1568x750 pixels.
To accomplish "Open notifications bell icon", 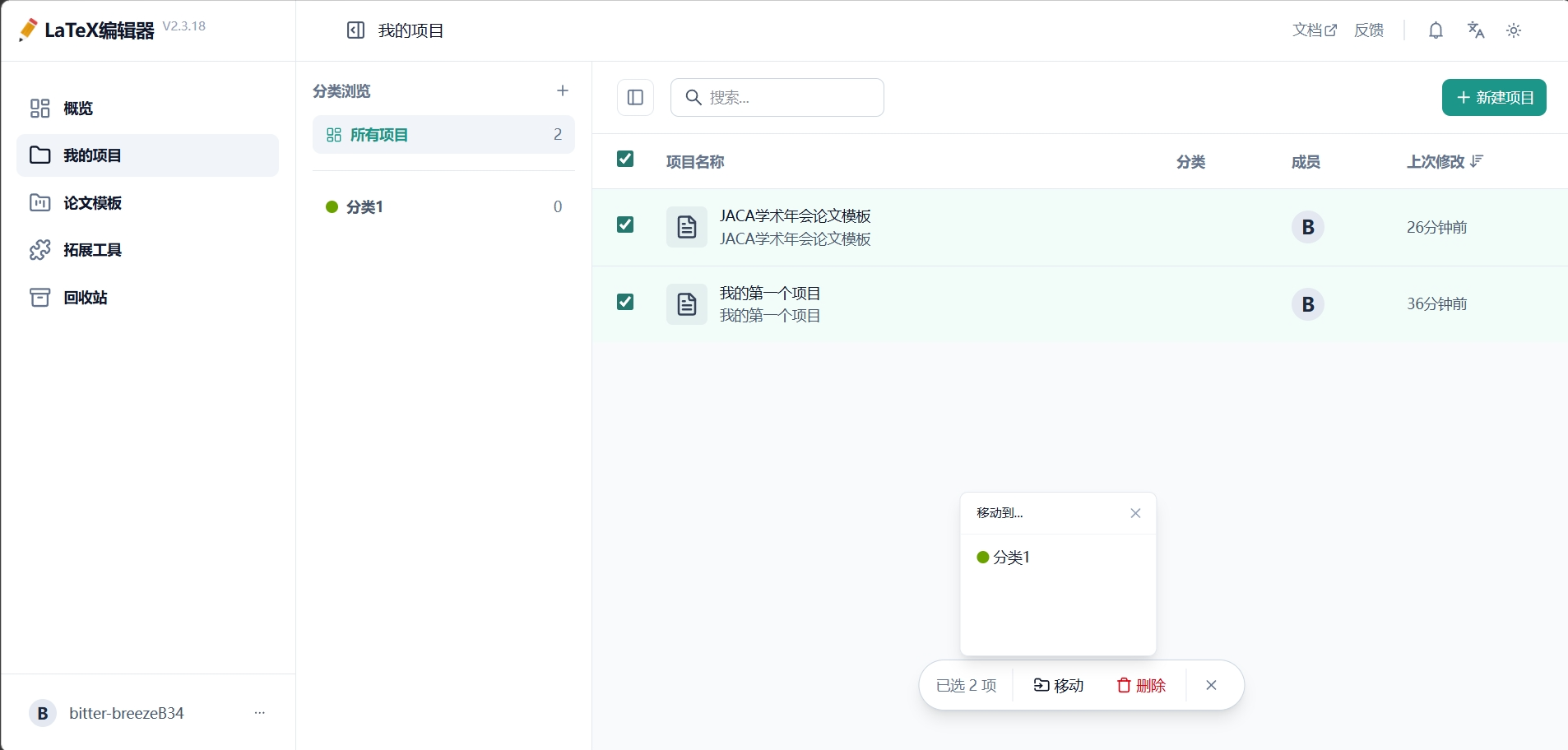I will click(1436, 30).
